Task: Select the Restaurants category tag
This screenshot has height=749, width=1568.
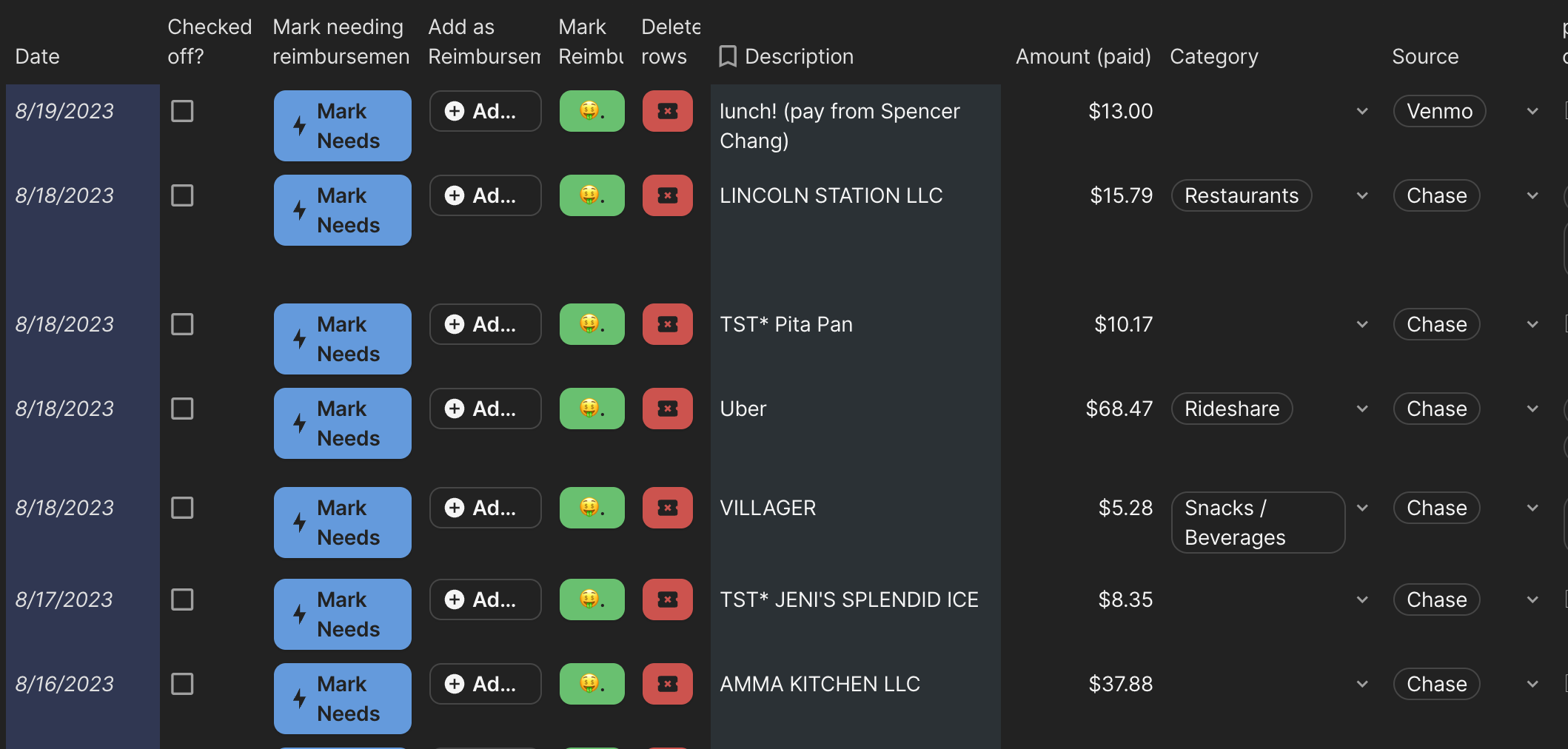Action: (x=1241, y=195)
